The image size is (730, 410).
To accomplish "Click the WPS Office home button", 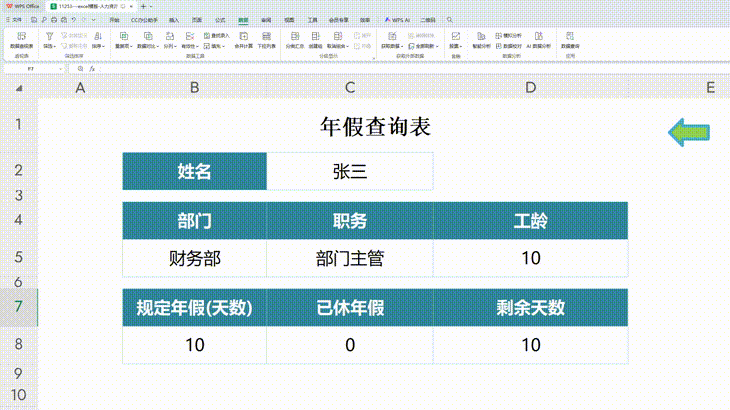I will (22, 7).
